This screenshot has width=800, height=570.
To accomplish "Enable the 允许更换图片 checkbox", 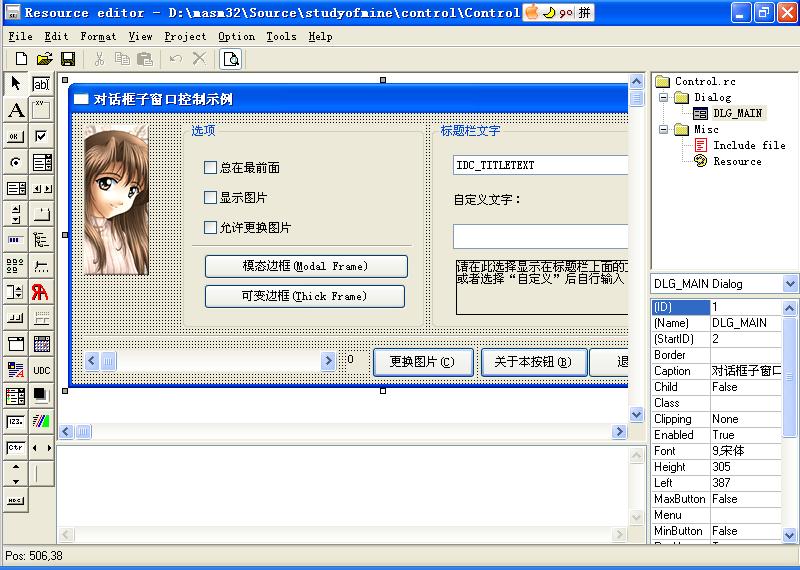I will coord(210,228).
